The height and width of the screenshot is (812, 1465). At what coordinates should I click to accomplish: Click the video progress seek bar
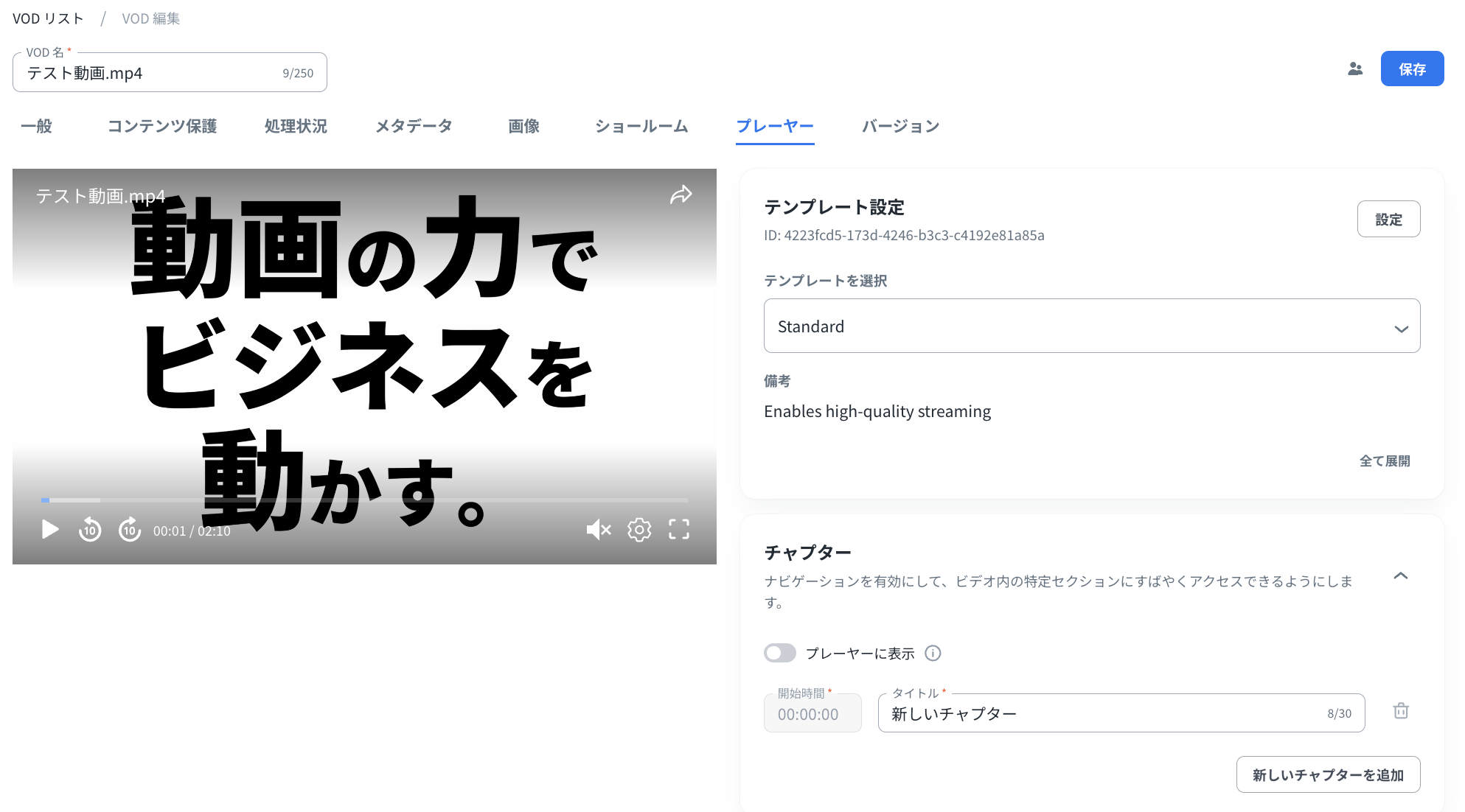365,500
